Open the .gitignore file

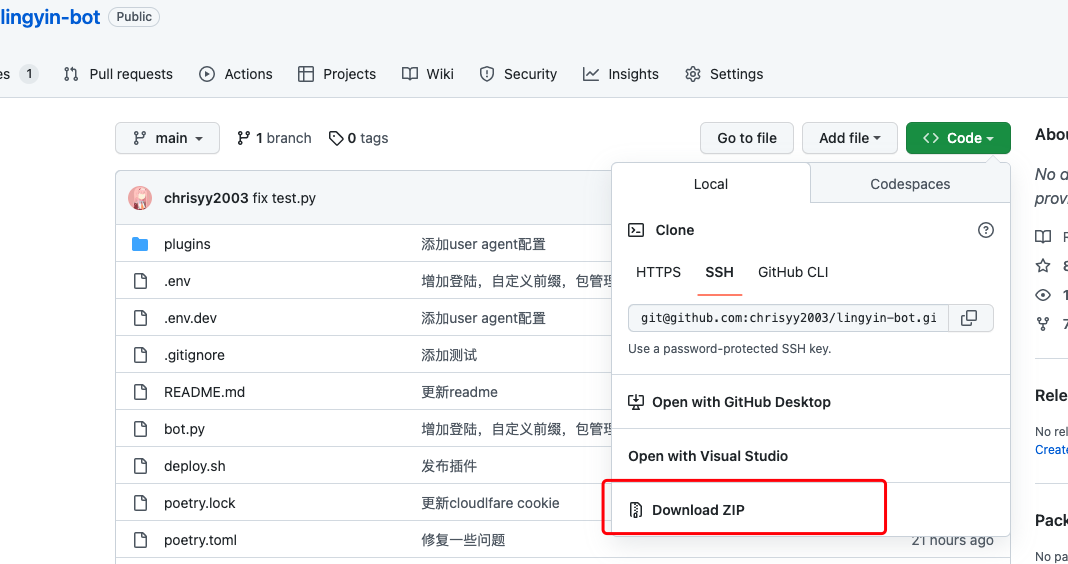[194, 355]
